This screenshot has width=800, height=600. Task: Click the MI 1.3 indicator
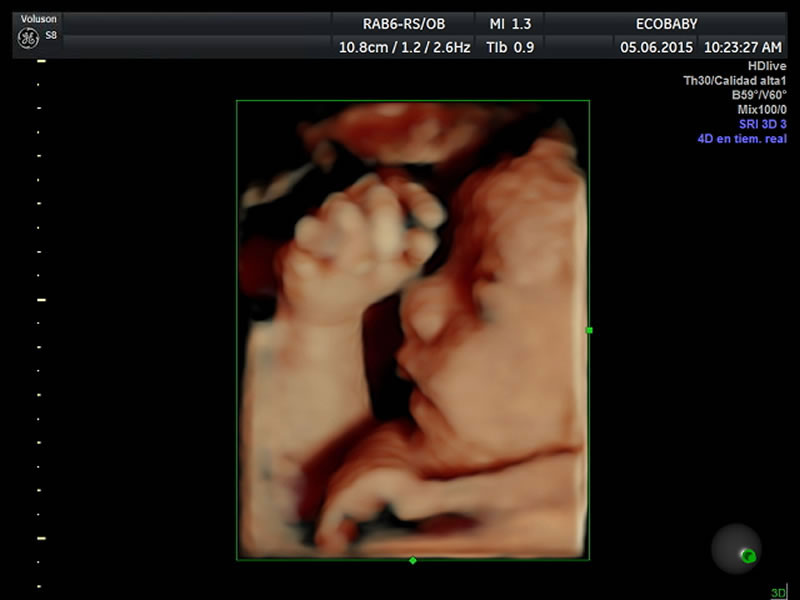point(510,23)
